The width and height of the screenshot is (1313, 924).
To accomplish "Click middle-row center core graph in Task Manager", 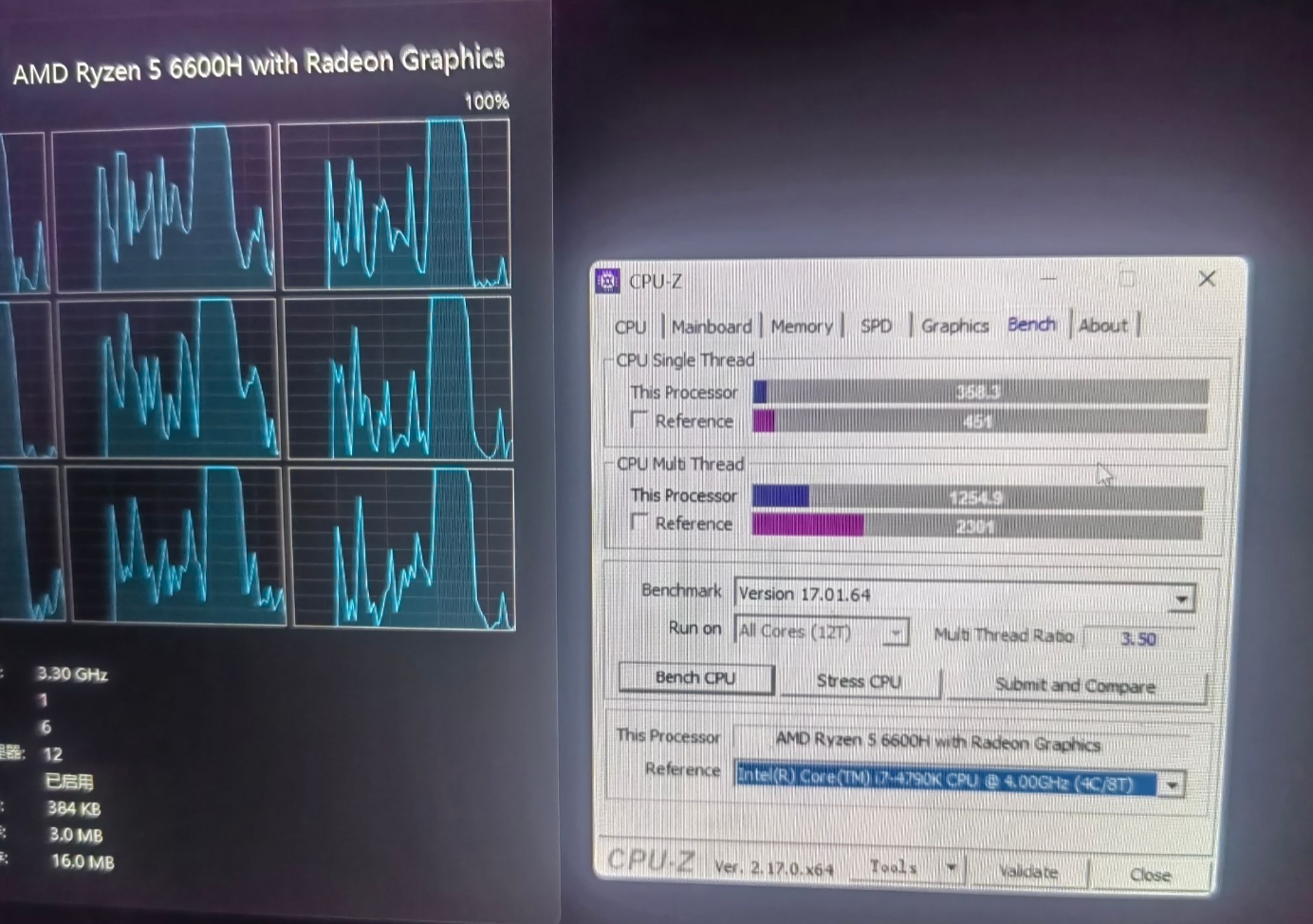I will pos(169,379).
